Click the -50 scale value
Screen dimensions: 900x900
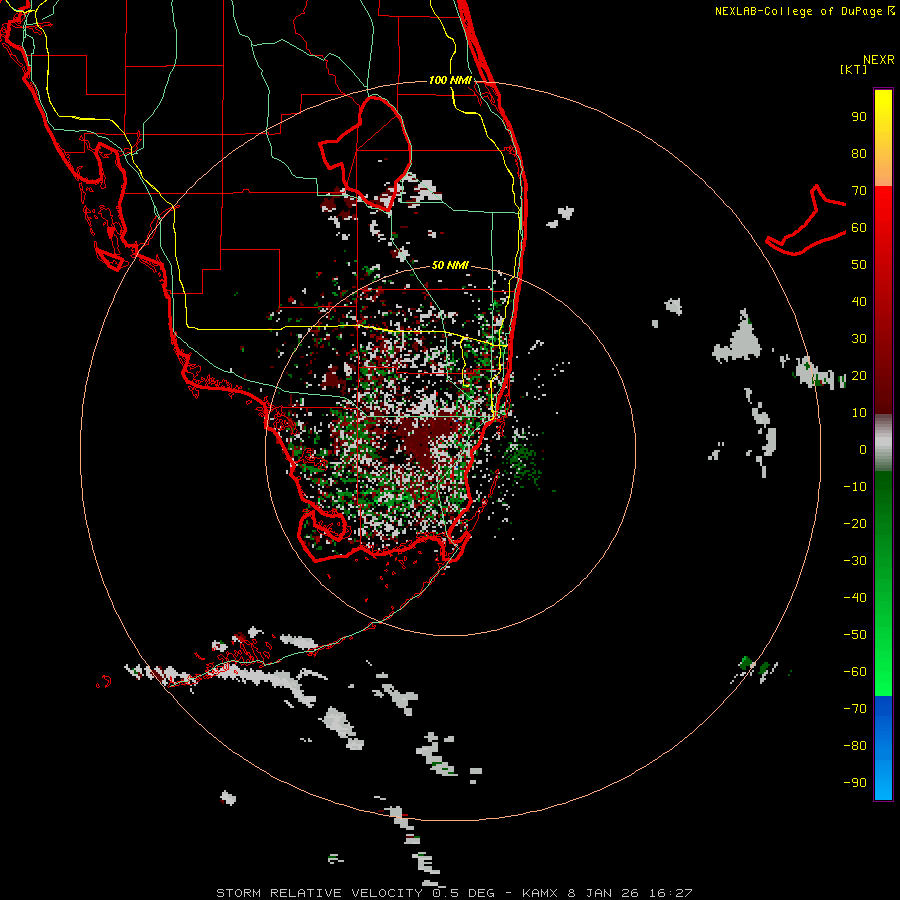click(x=855, y=635)
